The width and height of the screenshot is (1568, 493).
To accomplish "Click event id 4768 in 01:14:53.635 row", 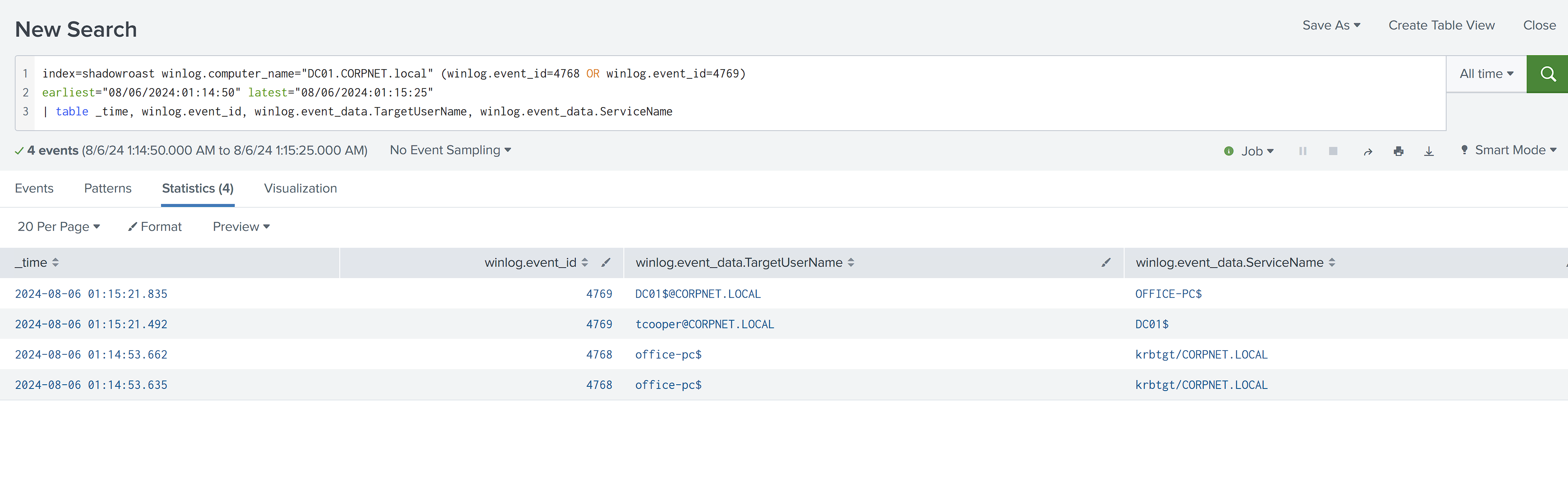I will 599,385.
